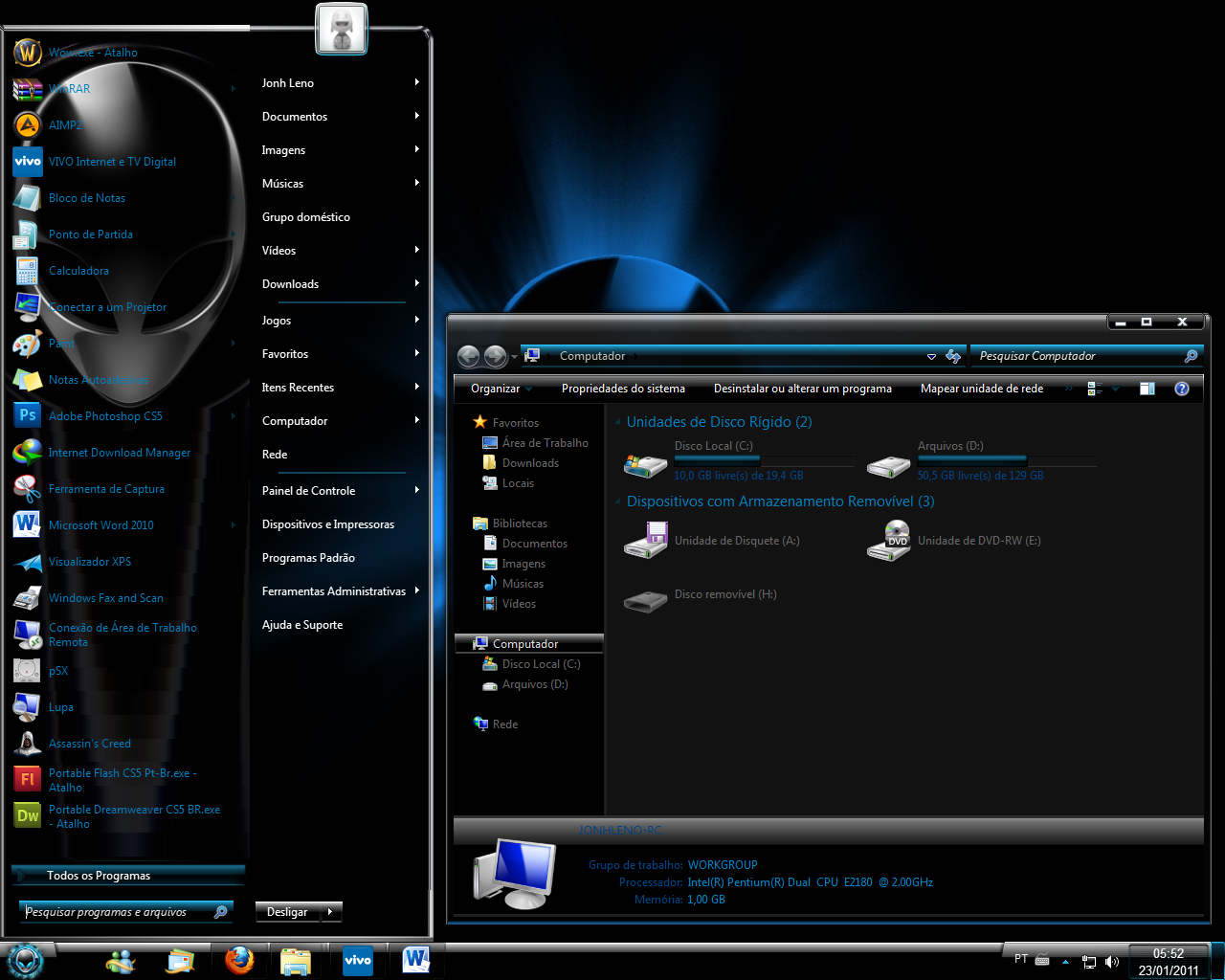Select Bibliotecas in the navigation pane
1225x980 pixels.
(521, 523)
